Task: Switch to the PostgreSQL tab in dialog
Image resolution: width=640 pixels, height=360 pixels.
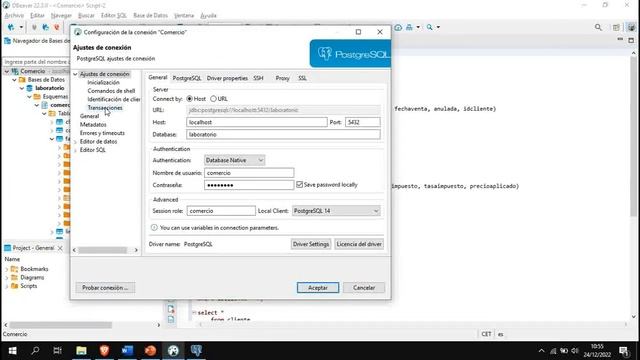Action: (187, 78)
